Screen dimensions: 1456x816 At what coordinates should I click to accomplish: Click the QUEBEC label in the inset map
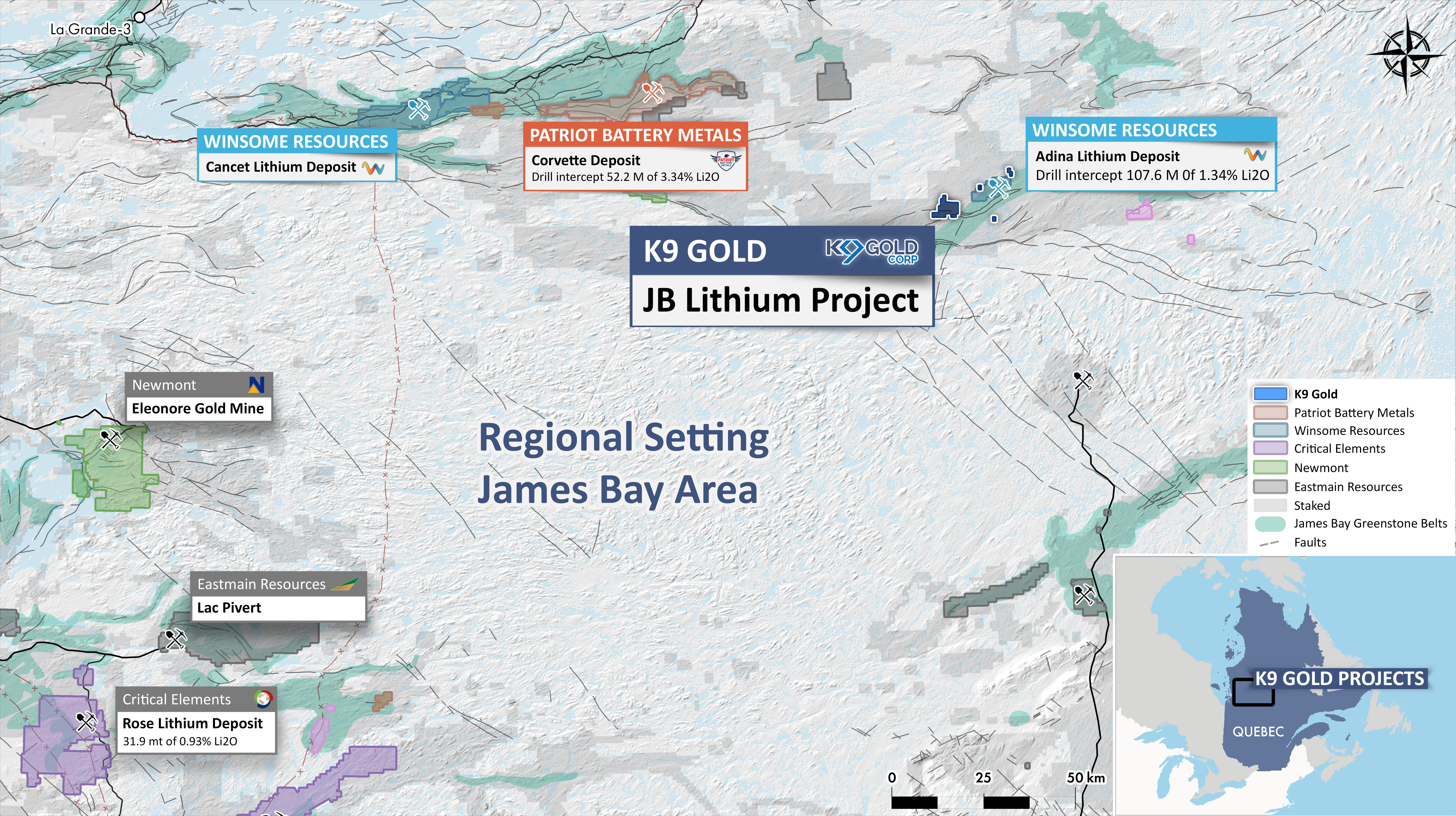pos(1258,732)
